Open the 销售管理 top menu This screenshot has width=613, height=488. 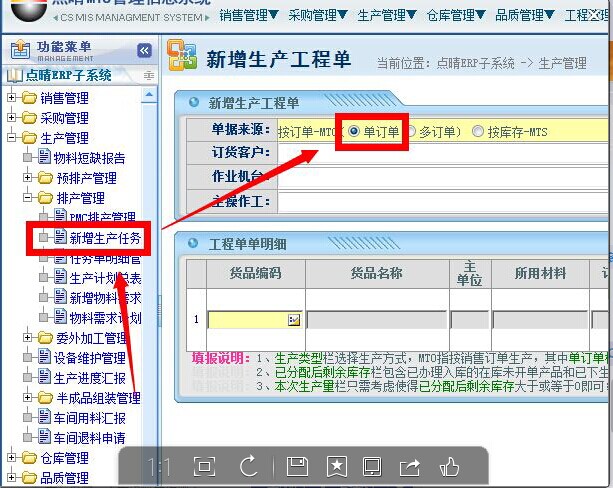click(x=248, y=16)
